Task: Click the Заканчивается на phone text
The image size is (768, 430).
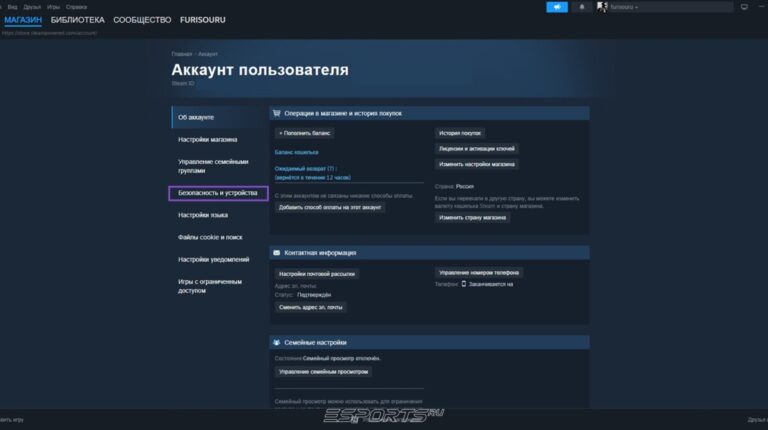Action: click(491, 285)
